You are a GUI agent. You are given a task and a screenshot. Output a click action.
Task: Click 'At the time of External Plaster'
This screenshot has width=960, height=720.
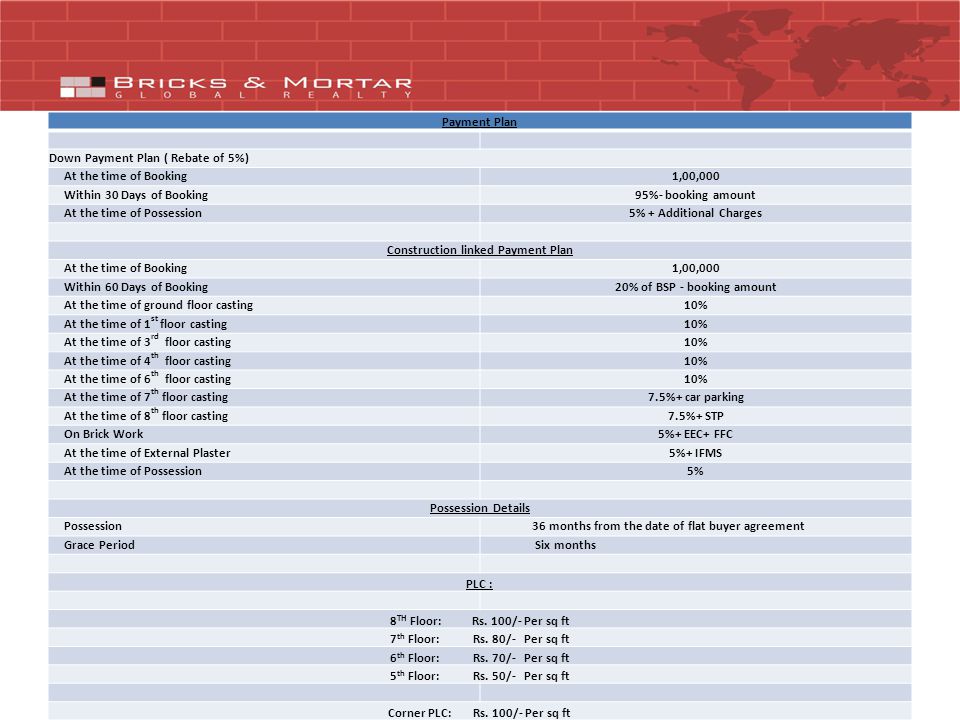pos(147,453)
